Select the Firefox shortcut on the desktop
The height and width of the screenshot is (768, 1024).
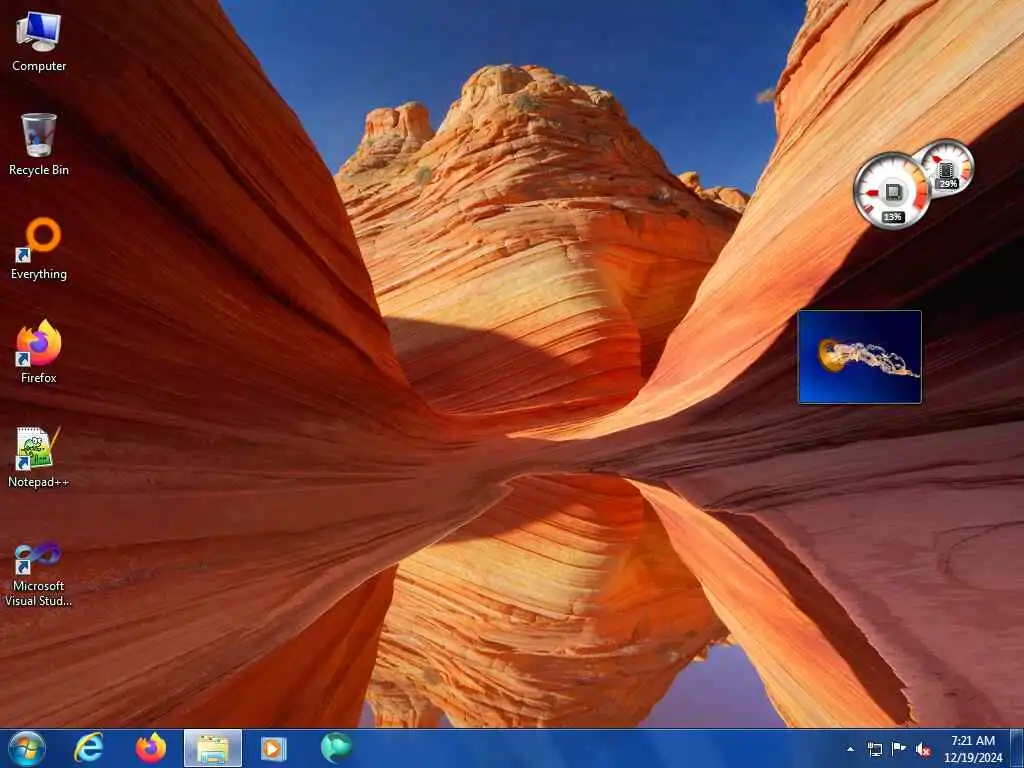pos(39,352)
